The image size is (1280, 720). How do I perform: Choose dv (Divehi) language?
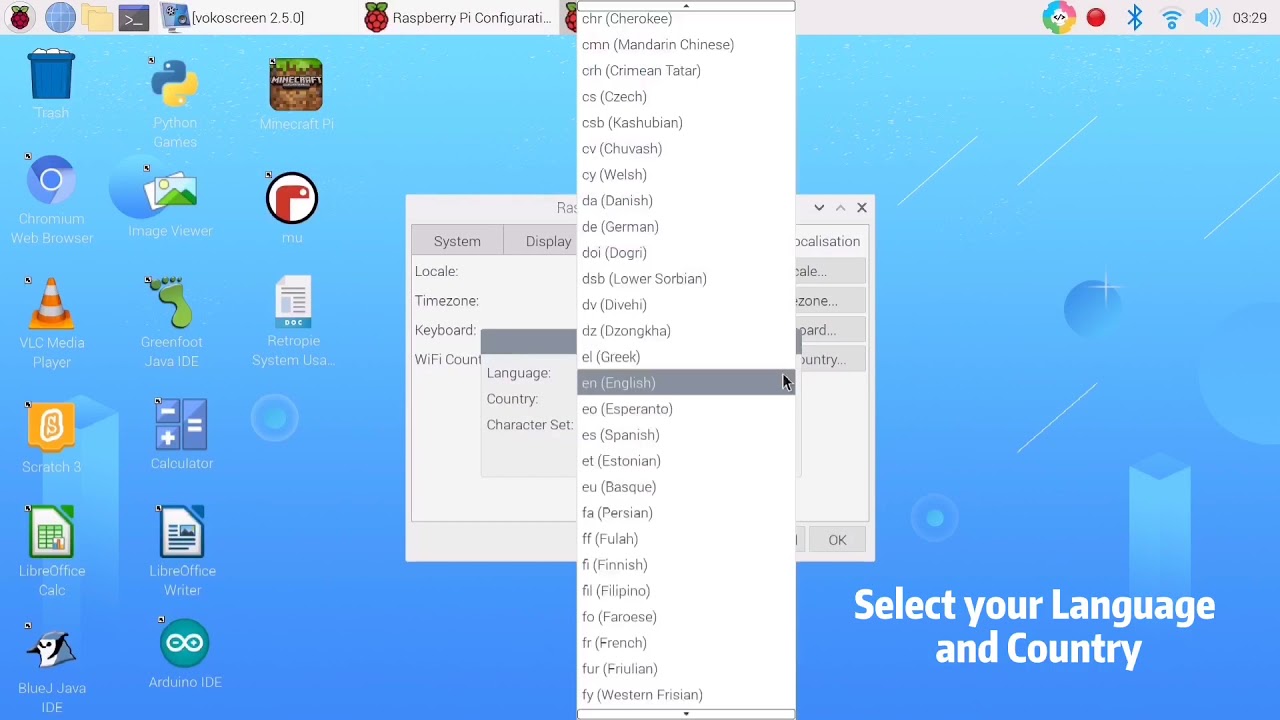tap(686, 304)
